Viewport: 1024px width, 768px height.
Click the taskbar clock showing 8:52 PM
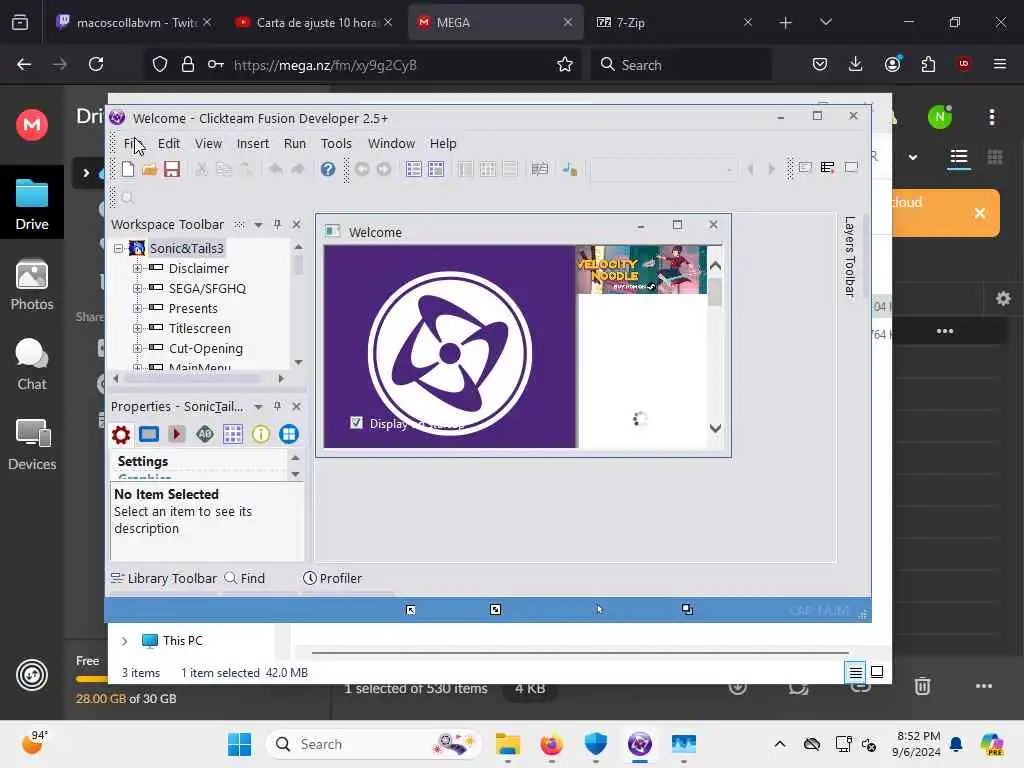918,744
